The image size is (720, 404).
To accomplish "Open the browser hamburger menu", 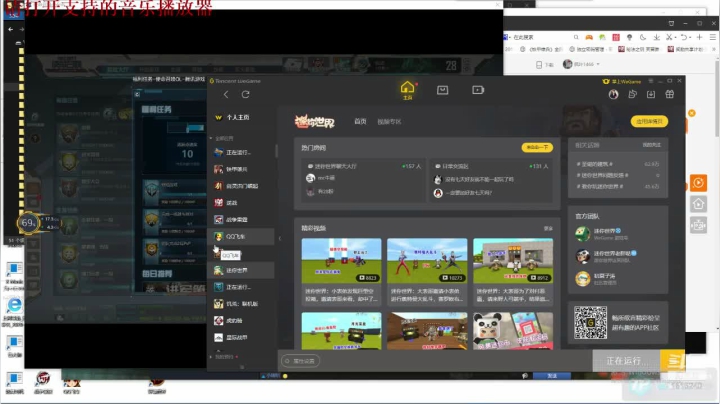I will pyautogui.click(x=713, y=37).
